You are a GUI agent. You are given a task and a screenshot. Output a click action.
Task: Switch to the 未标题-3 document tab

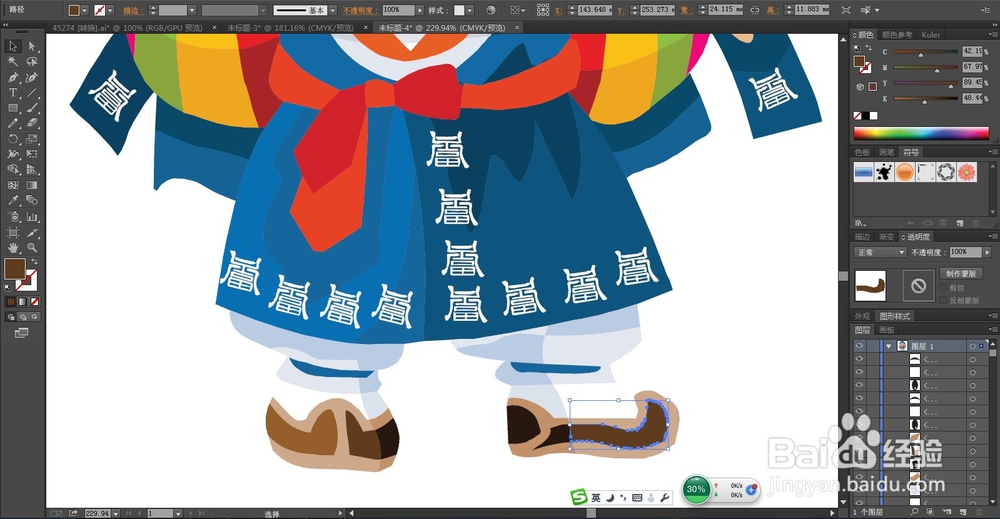[x=290, y=27]
